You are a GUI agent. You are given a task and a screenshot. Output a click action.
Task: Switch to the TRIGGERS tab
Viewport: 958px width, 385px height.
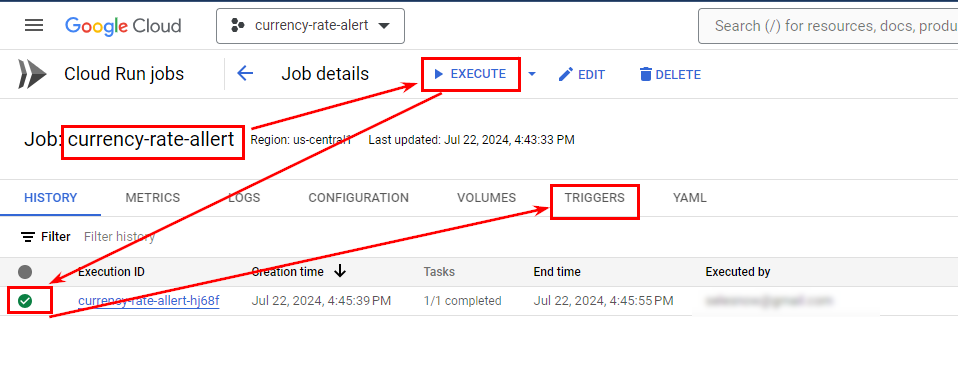coord(594,198)
